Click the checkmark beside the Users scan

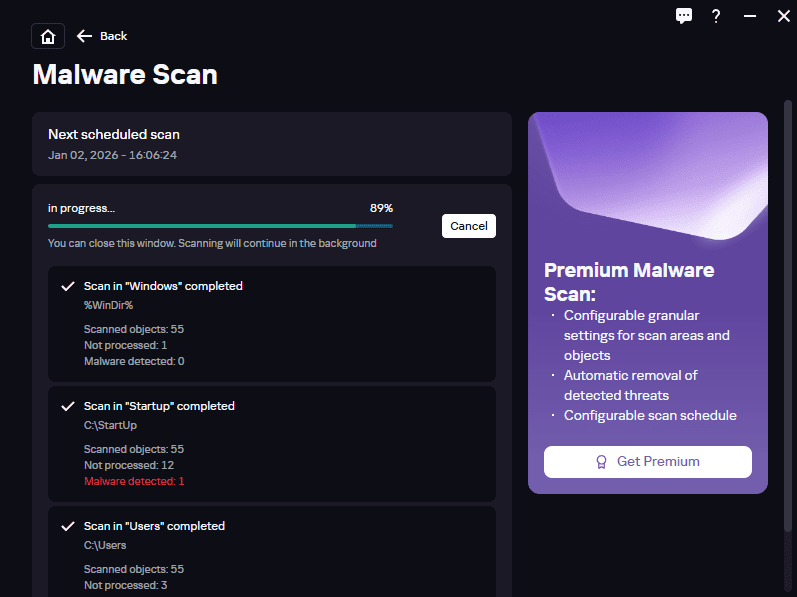[x=68, y=526]
